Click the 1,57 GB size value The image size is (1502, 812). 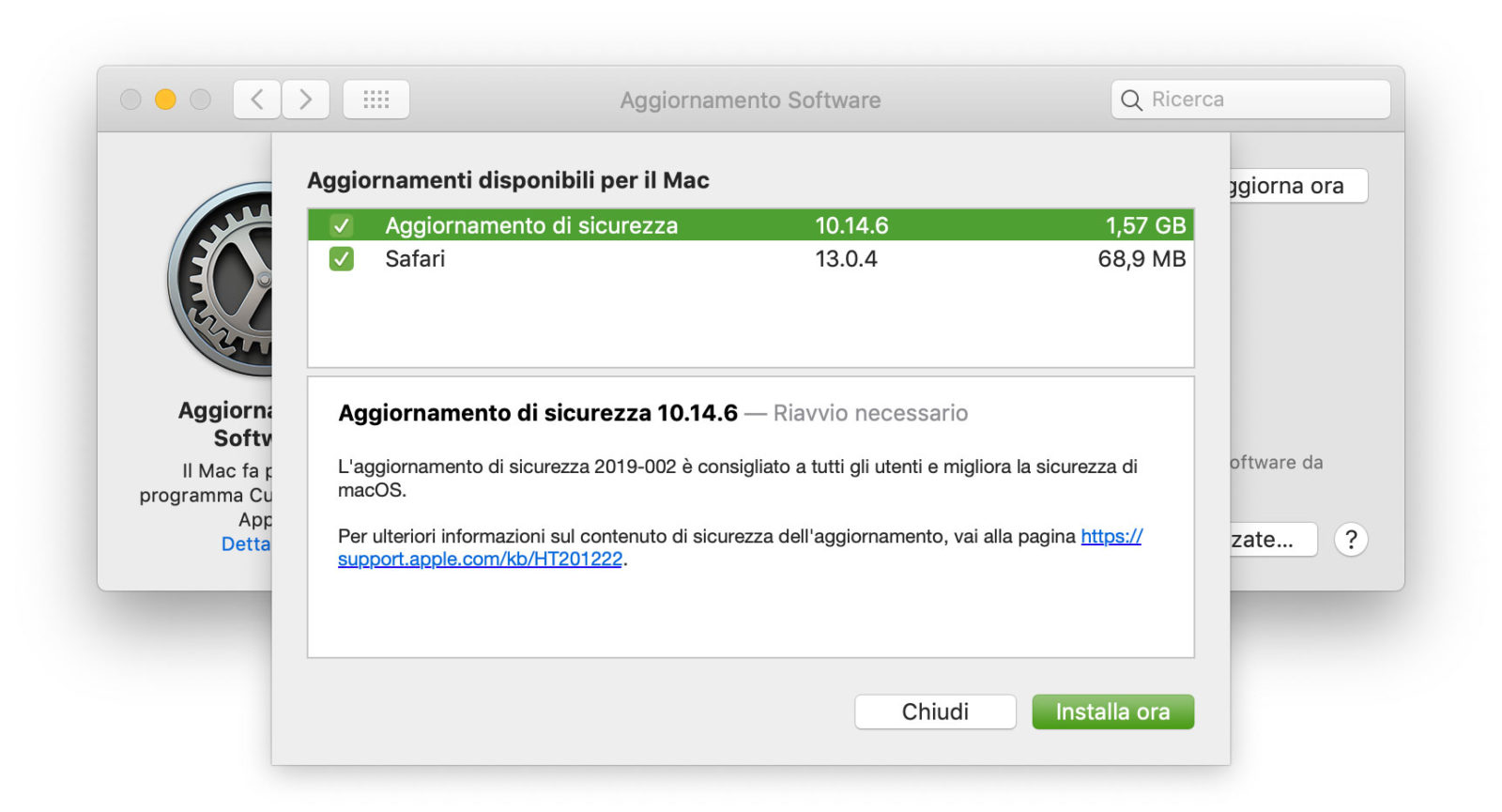[x=1145, y=225]
